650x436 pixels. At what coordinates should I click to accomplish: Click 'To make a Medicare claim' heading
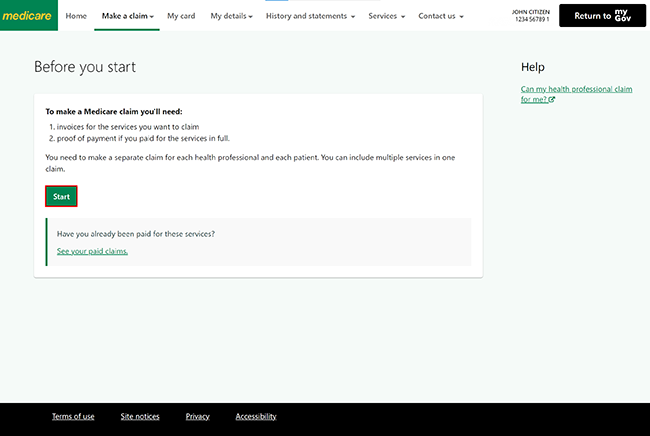pos(114,111)
